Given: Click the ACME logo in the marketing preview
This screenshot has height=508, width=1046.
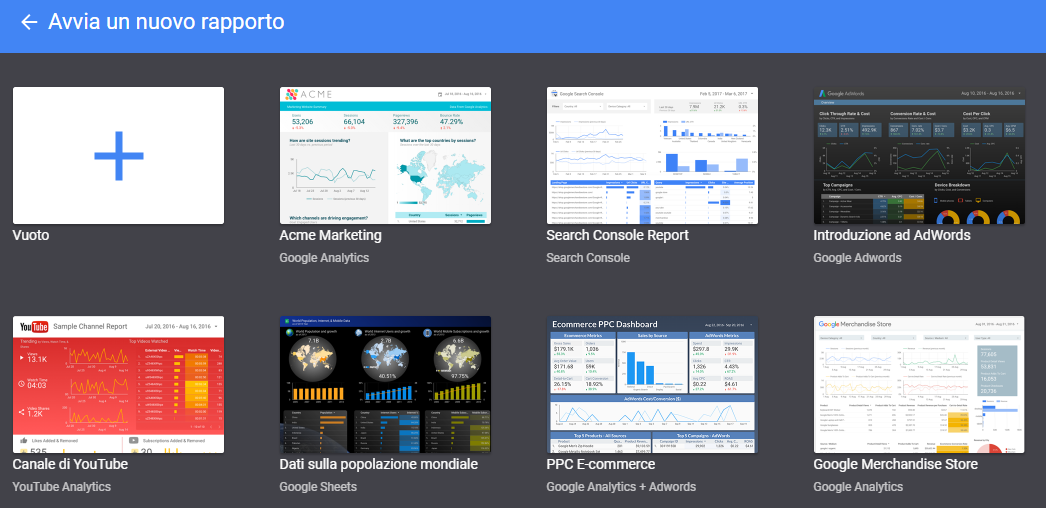Looking at the screenshot, I should point(309,95).
